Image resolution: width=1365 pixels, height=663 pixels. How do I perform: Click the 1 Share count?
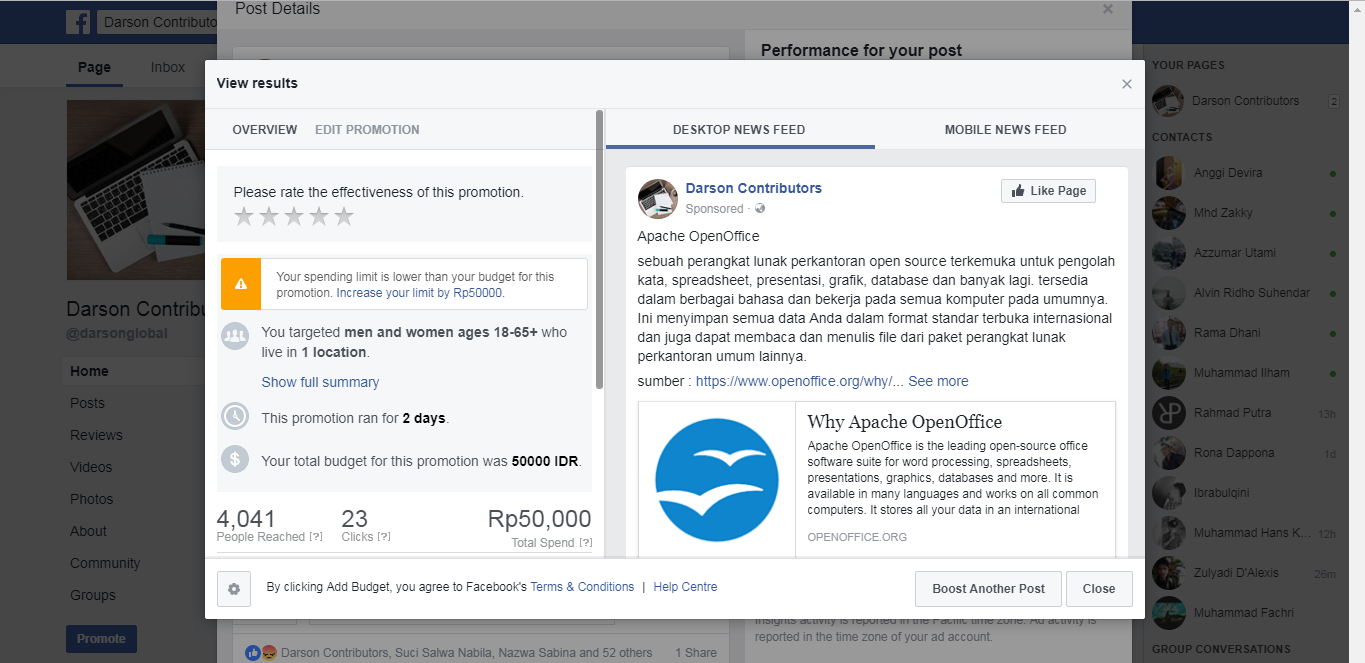point(695,653)
